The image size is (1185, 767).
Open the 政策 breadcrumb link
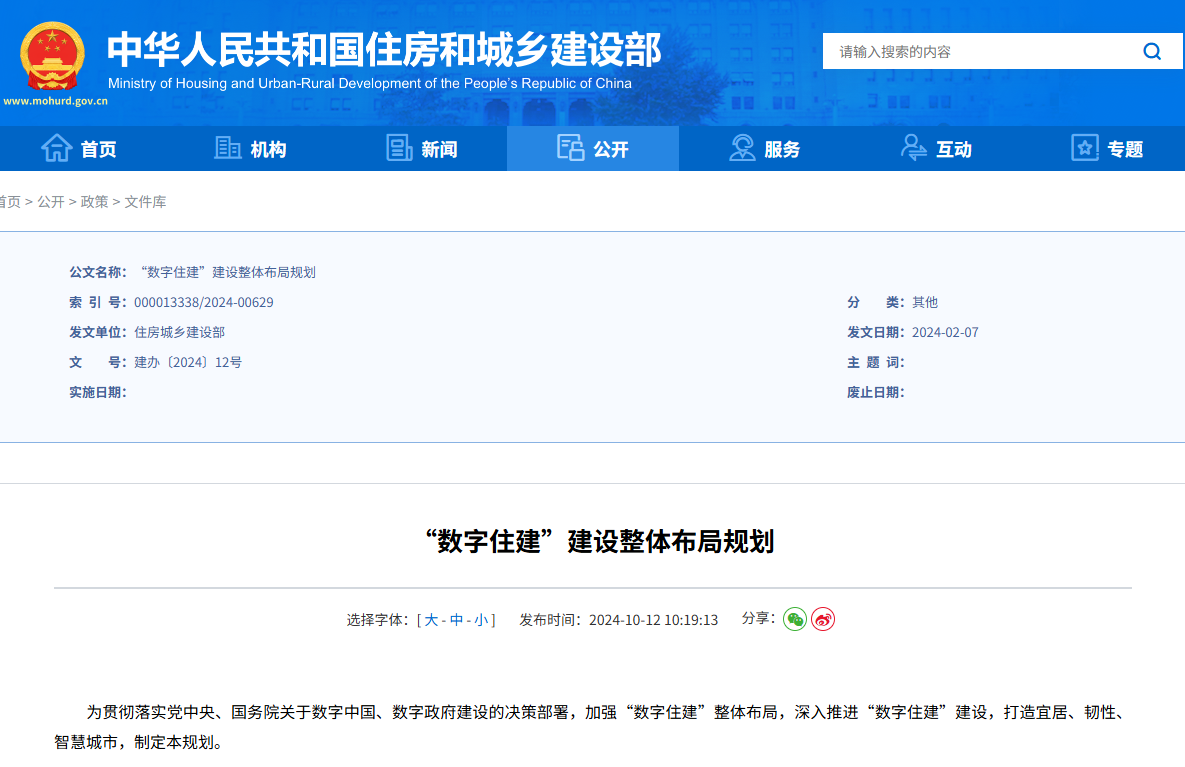pyautogui.click(x=93, y=201)
